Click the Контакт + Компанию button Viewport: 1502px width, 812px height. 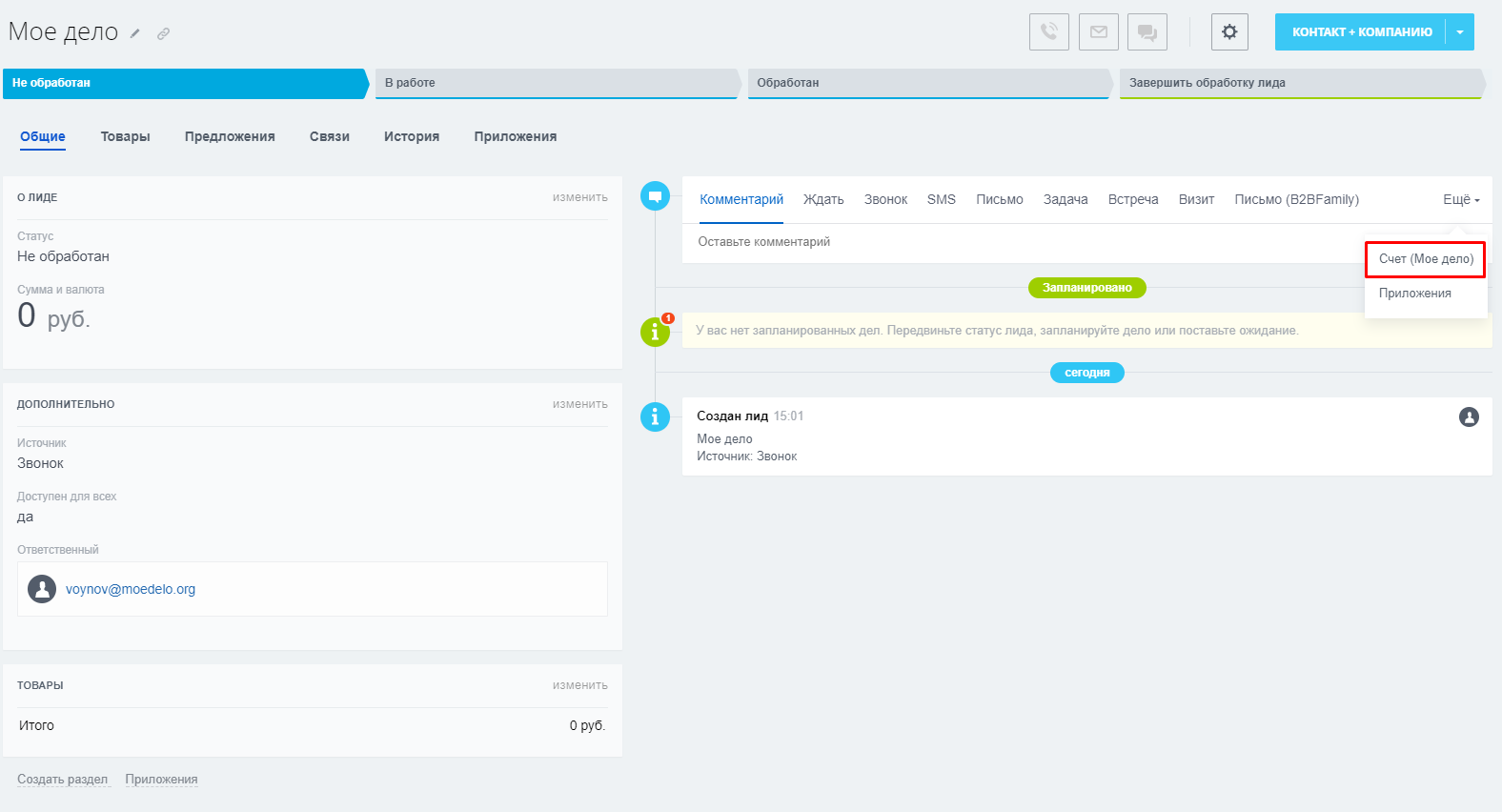(x=1361, y=32)
